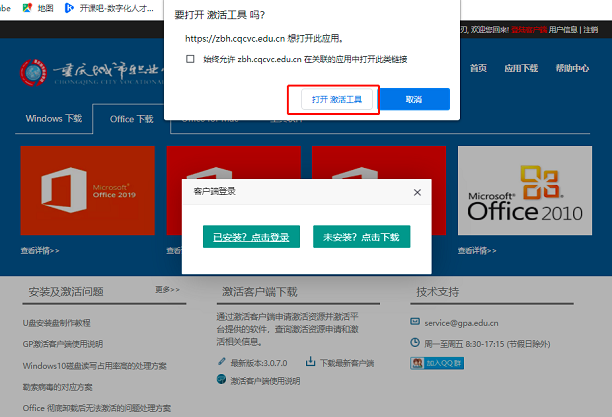Open Office 彻底卸载后无法激活 article

point(97,408)
